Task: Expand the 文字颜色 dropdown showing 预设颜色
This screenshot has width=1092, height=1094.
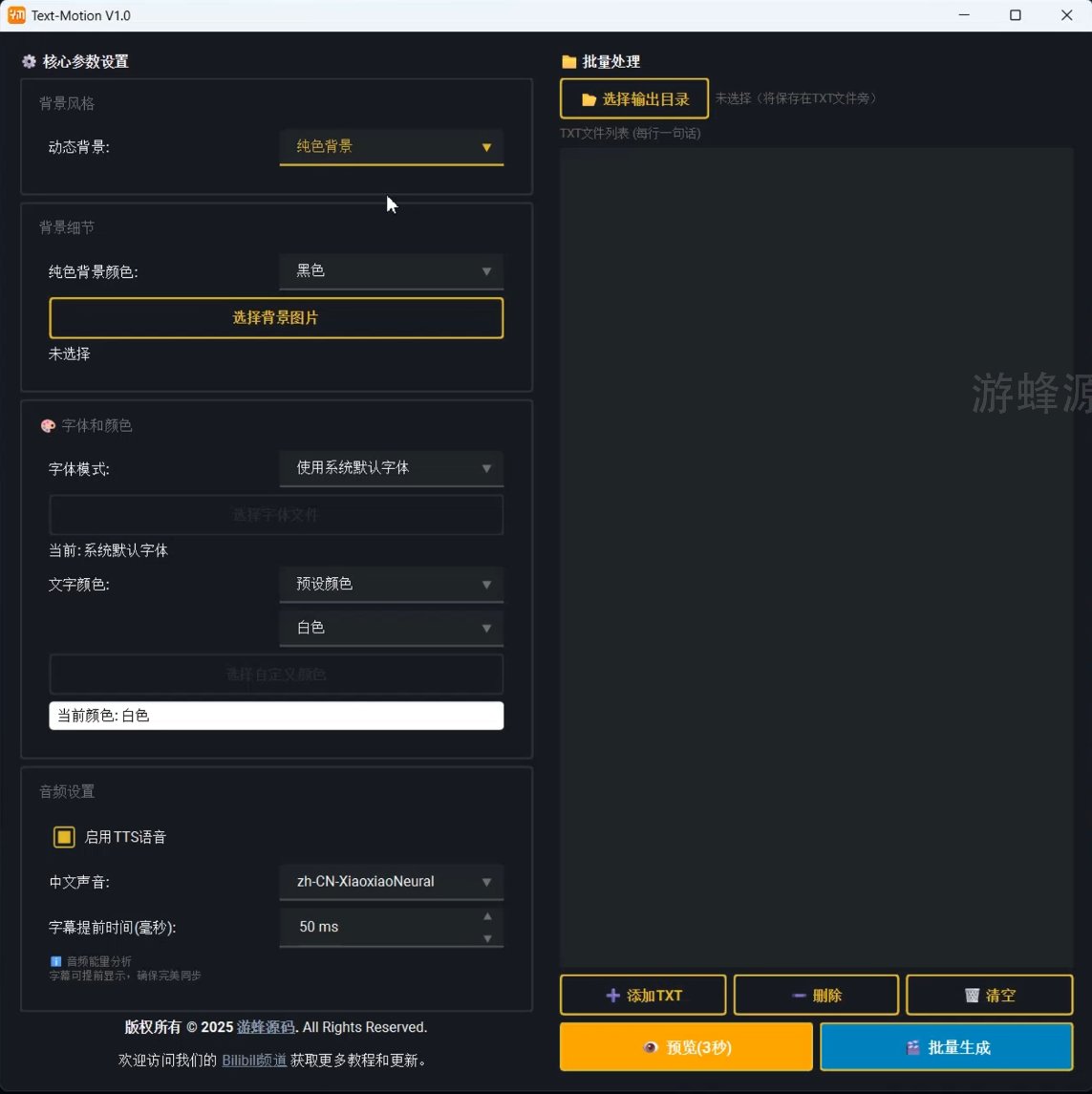Action: click(x=392, y=585)
